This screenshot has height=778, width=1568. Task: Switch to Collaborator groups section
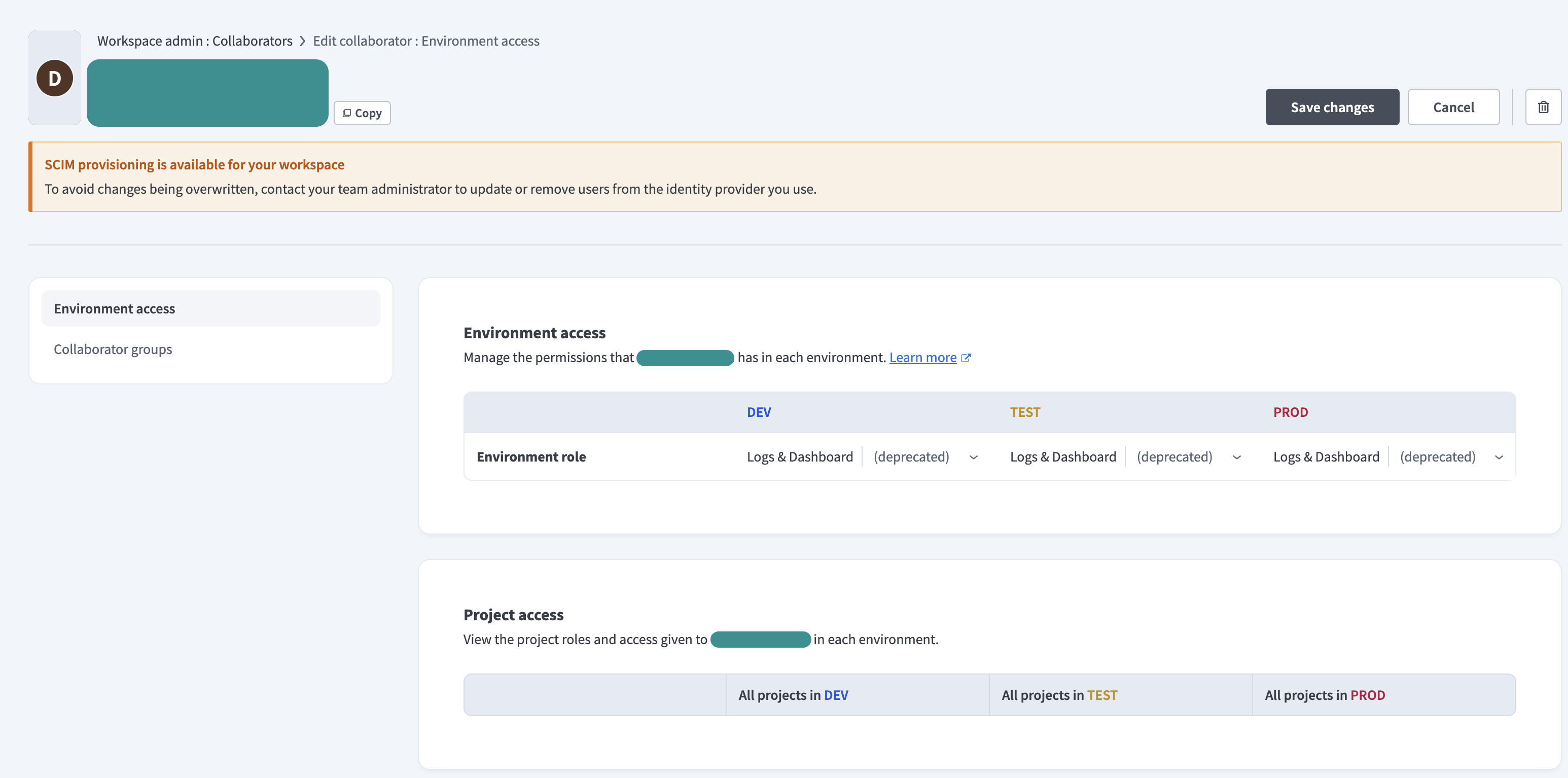click(113, 349)
